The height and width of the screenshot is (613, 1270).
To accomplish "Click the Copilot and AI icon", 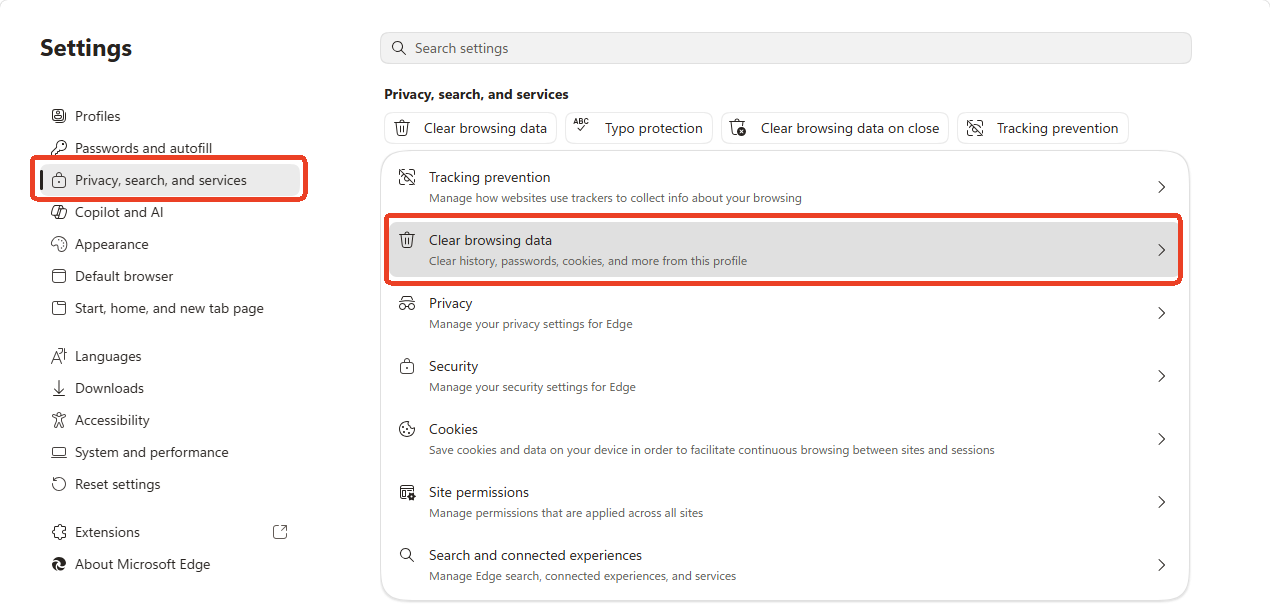I will (59, 212).
